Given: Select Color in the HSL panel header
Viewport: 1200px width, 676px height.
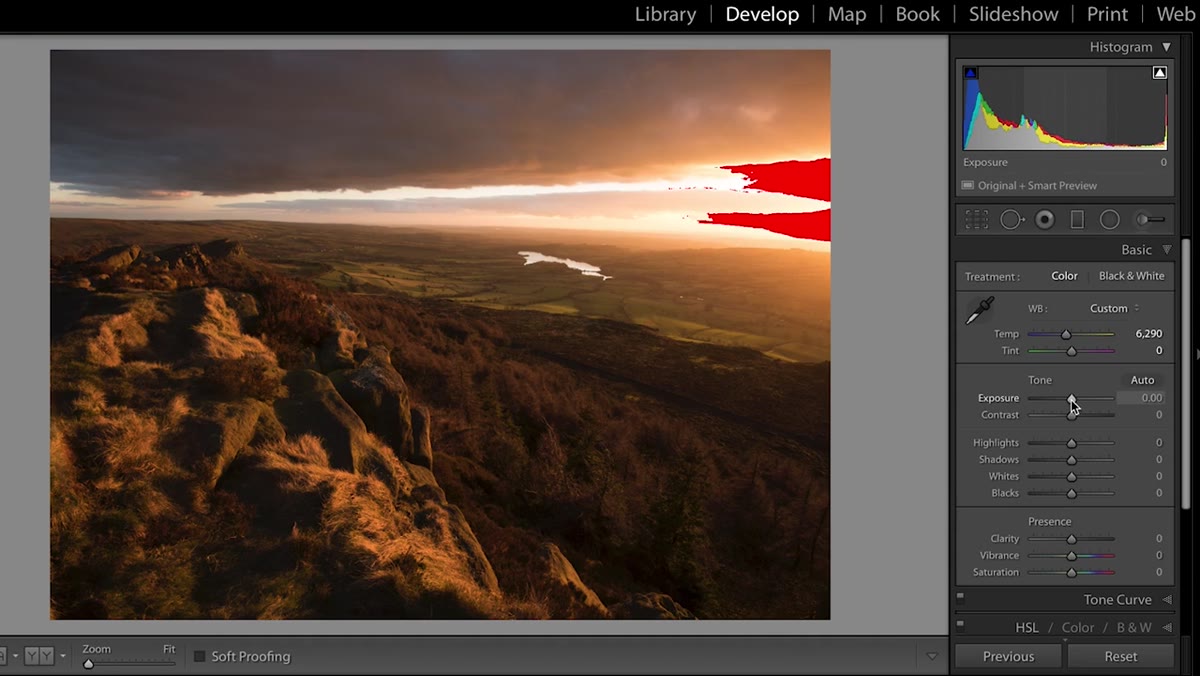Looking at the screenshot, I should [x=1078, y=628].
